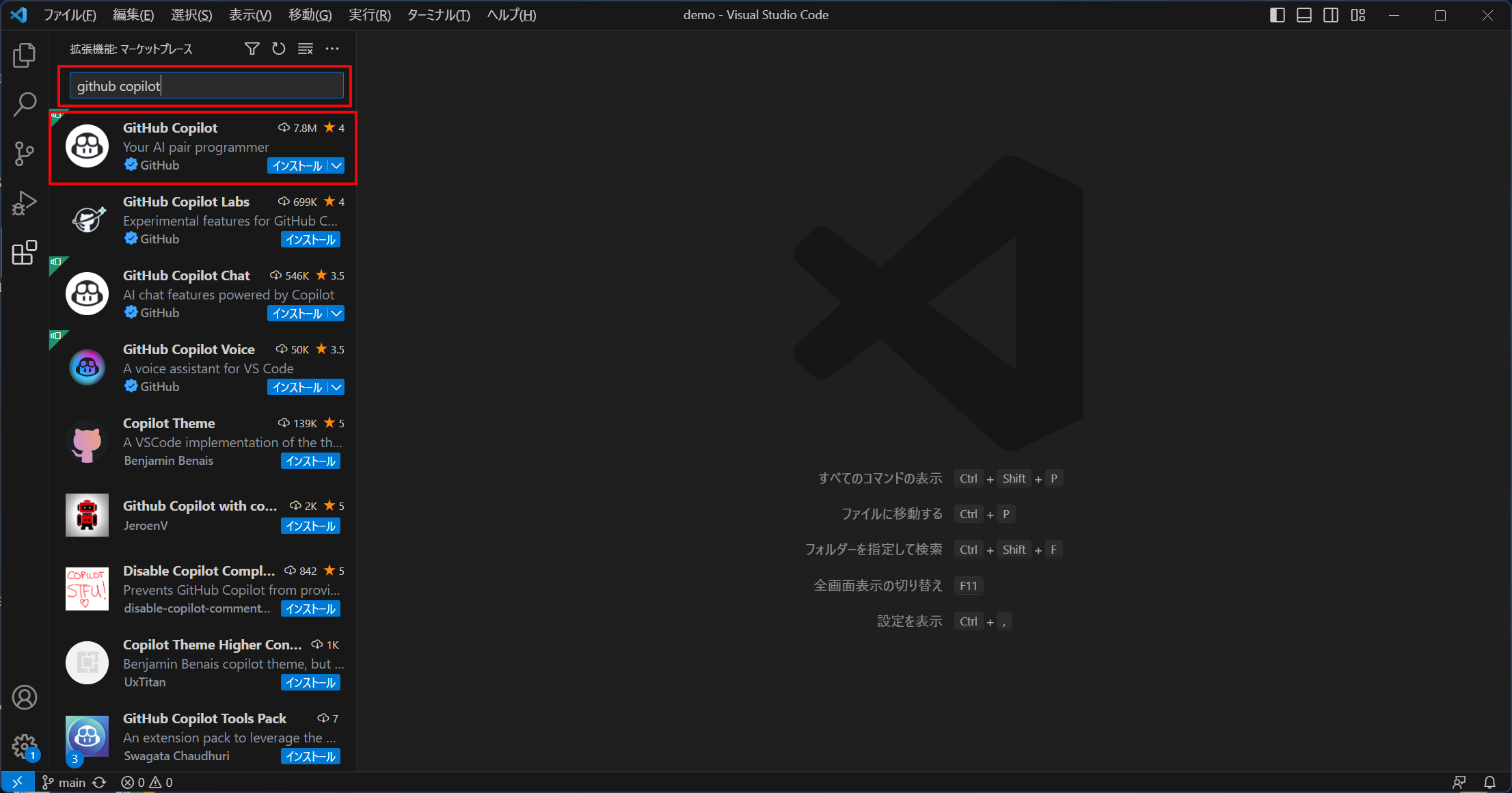Click the Visual Studio Code logo in title bar
Image resolution: width=1512 pixels, height=793 pixels.
(x=19, y=15)
